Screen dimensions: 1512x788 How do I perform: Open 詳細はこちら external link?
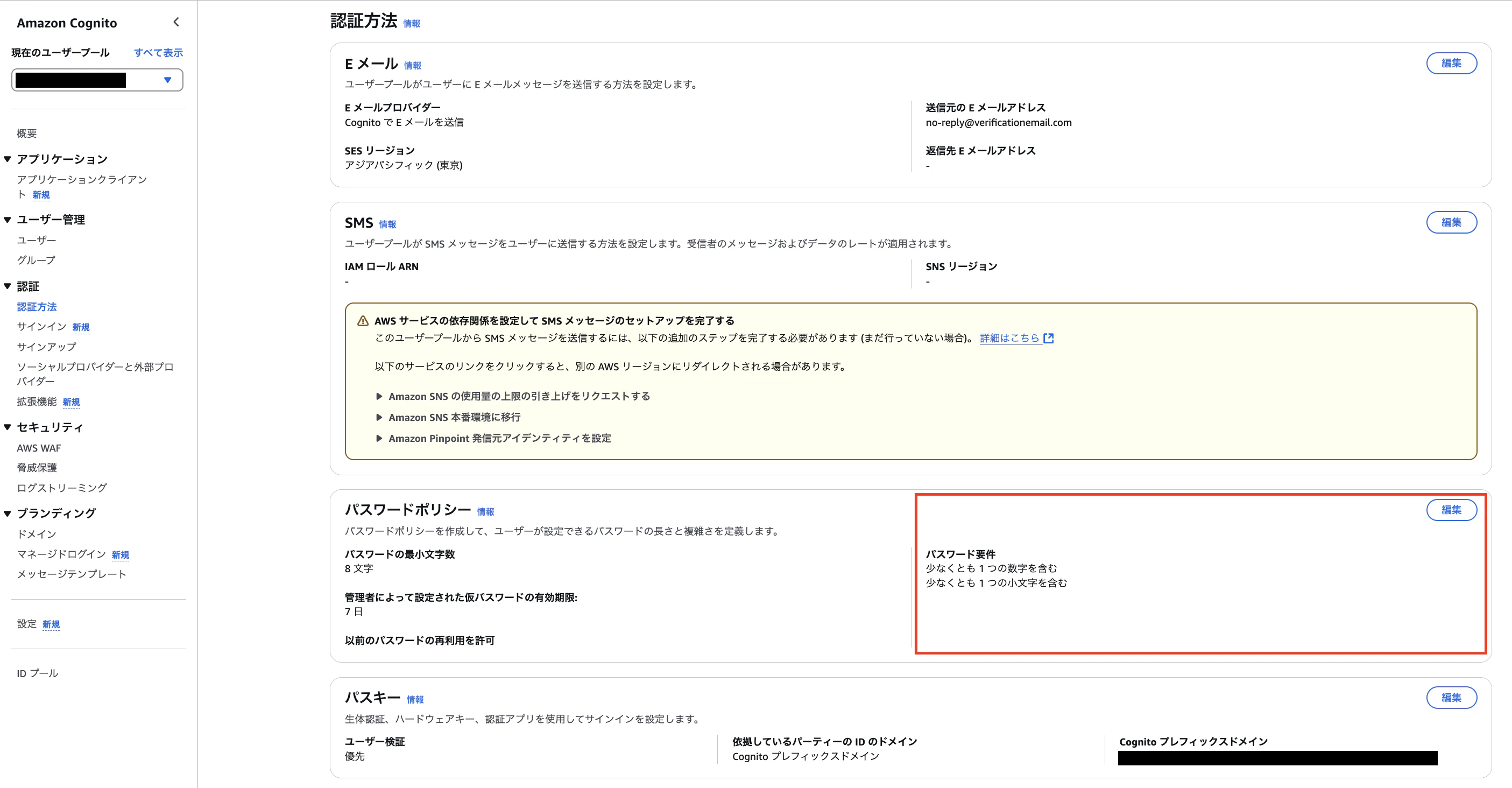click(x=1009, y=338)
